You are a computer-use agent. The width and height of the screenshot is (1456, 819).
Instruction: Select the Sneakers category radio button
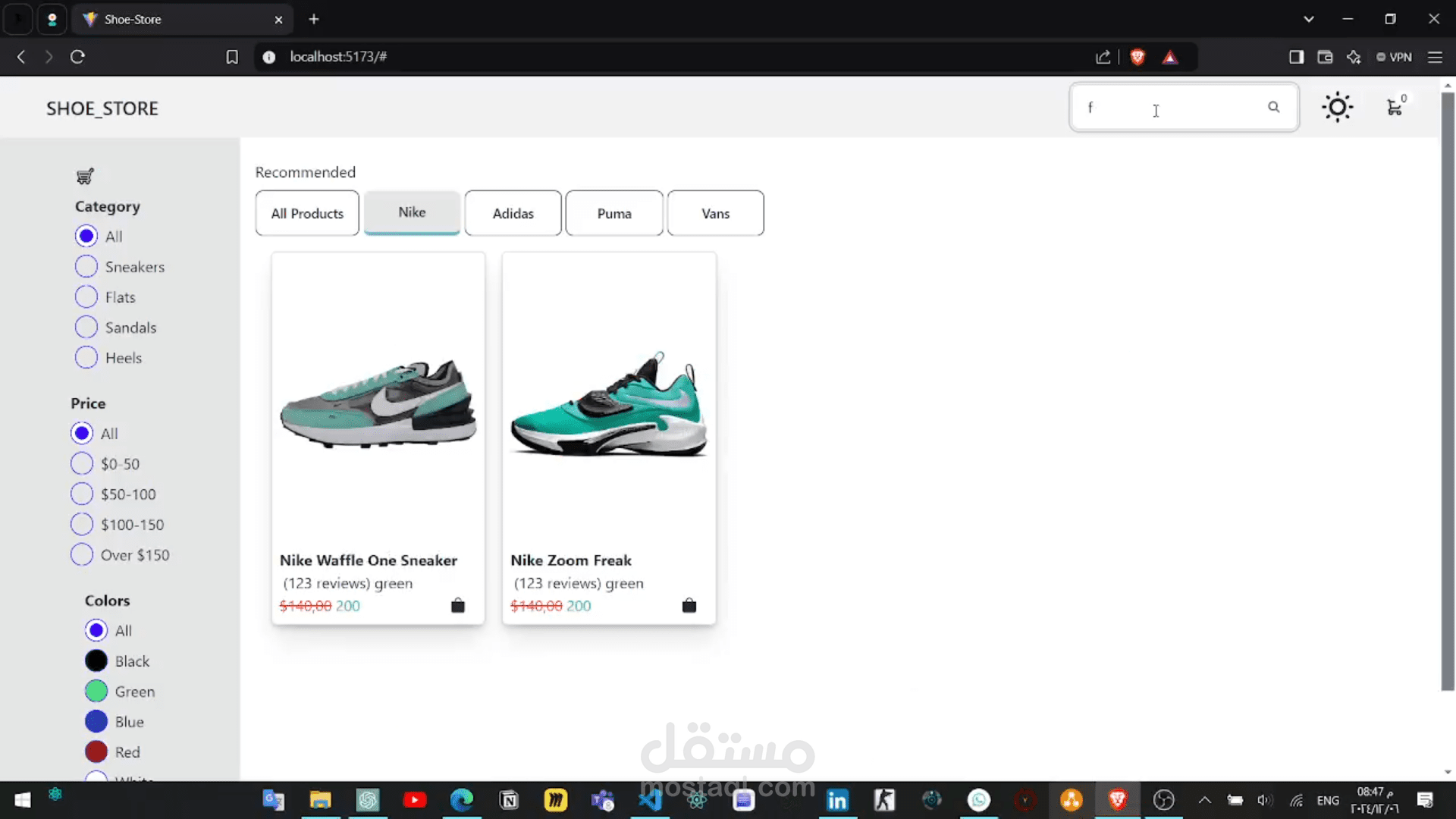point(86,267)
